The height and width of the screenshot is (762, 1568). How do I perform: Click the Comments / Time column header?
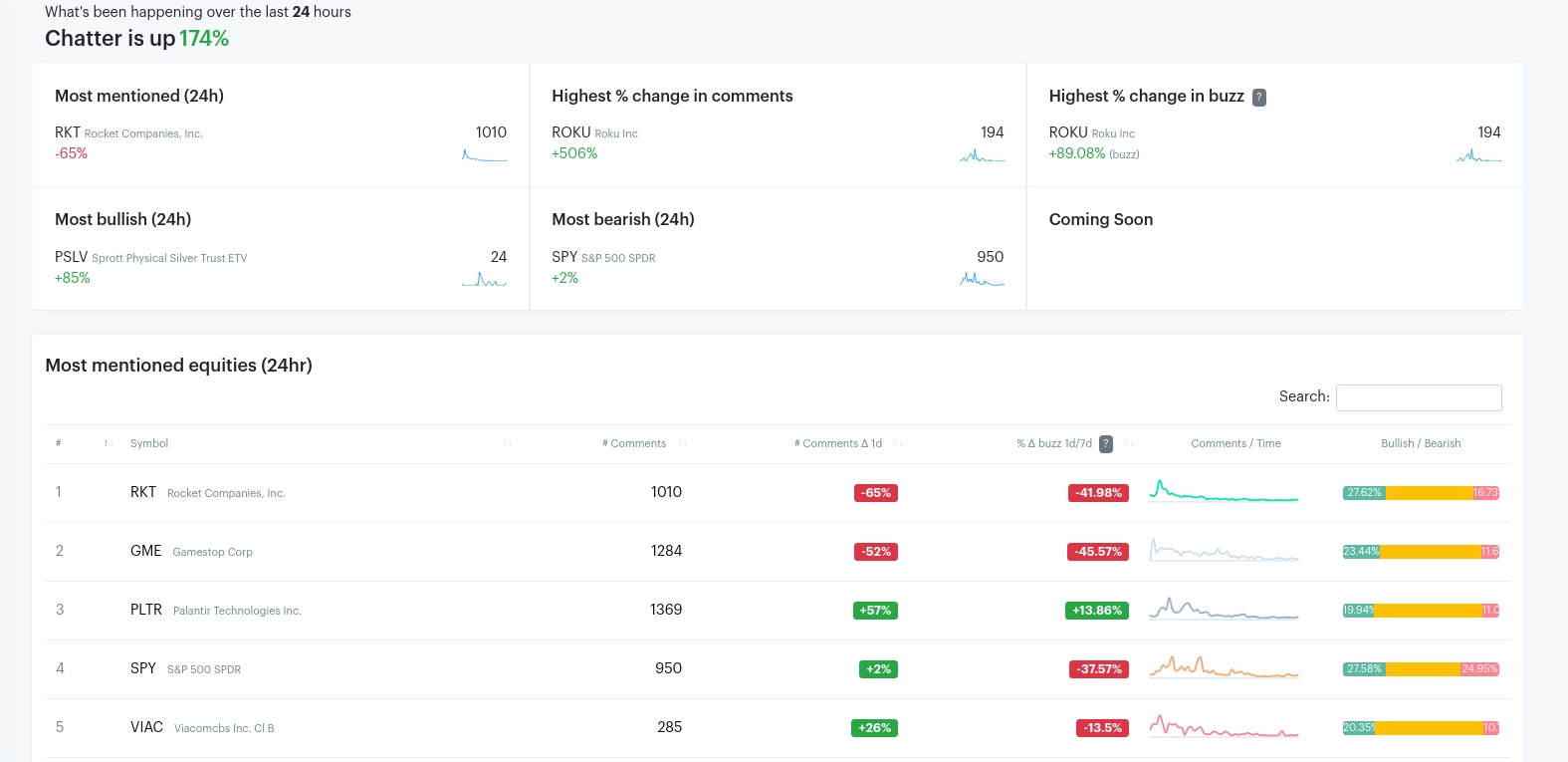pyautogui.click(x=1235, y=443)
